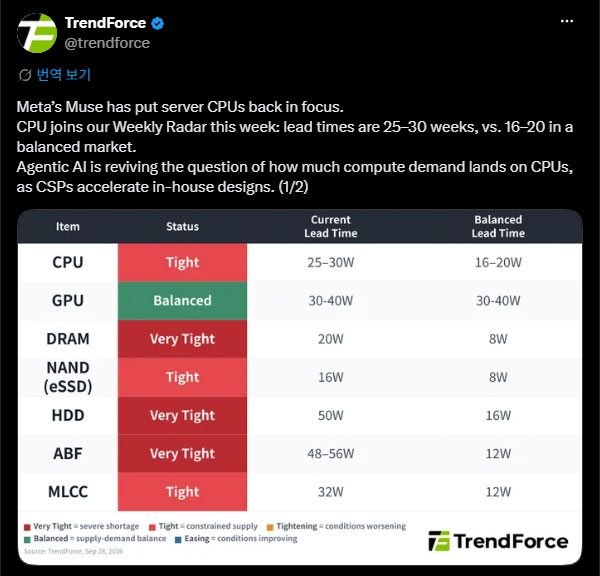Screen dimensions: 600x576
Task: Open the @trendforce handle link
Action: coord(107,43)
